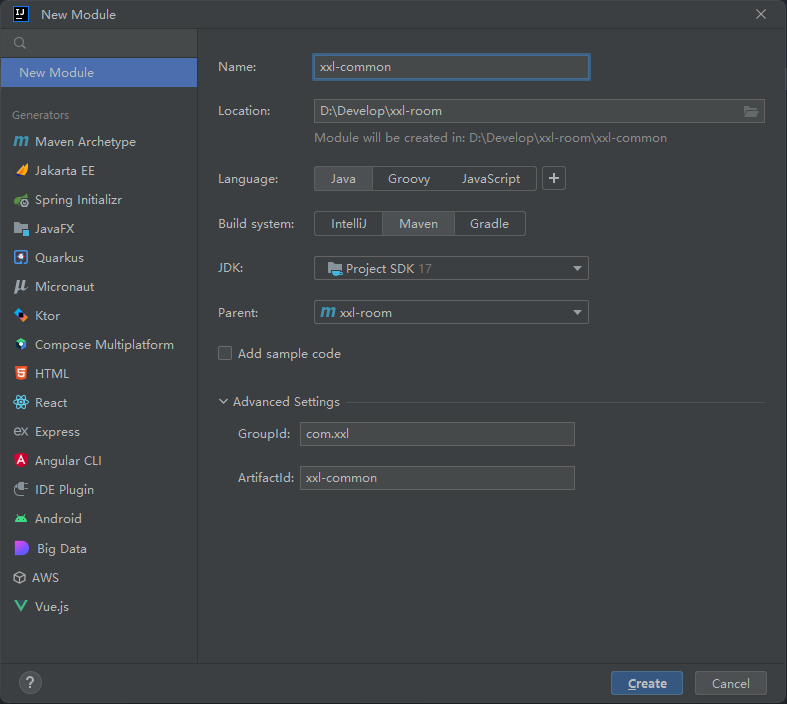Select the Compose Multiplatform generator icon
The image size is (787, 704).
click(21, 344)
